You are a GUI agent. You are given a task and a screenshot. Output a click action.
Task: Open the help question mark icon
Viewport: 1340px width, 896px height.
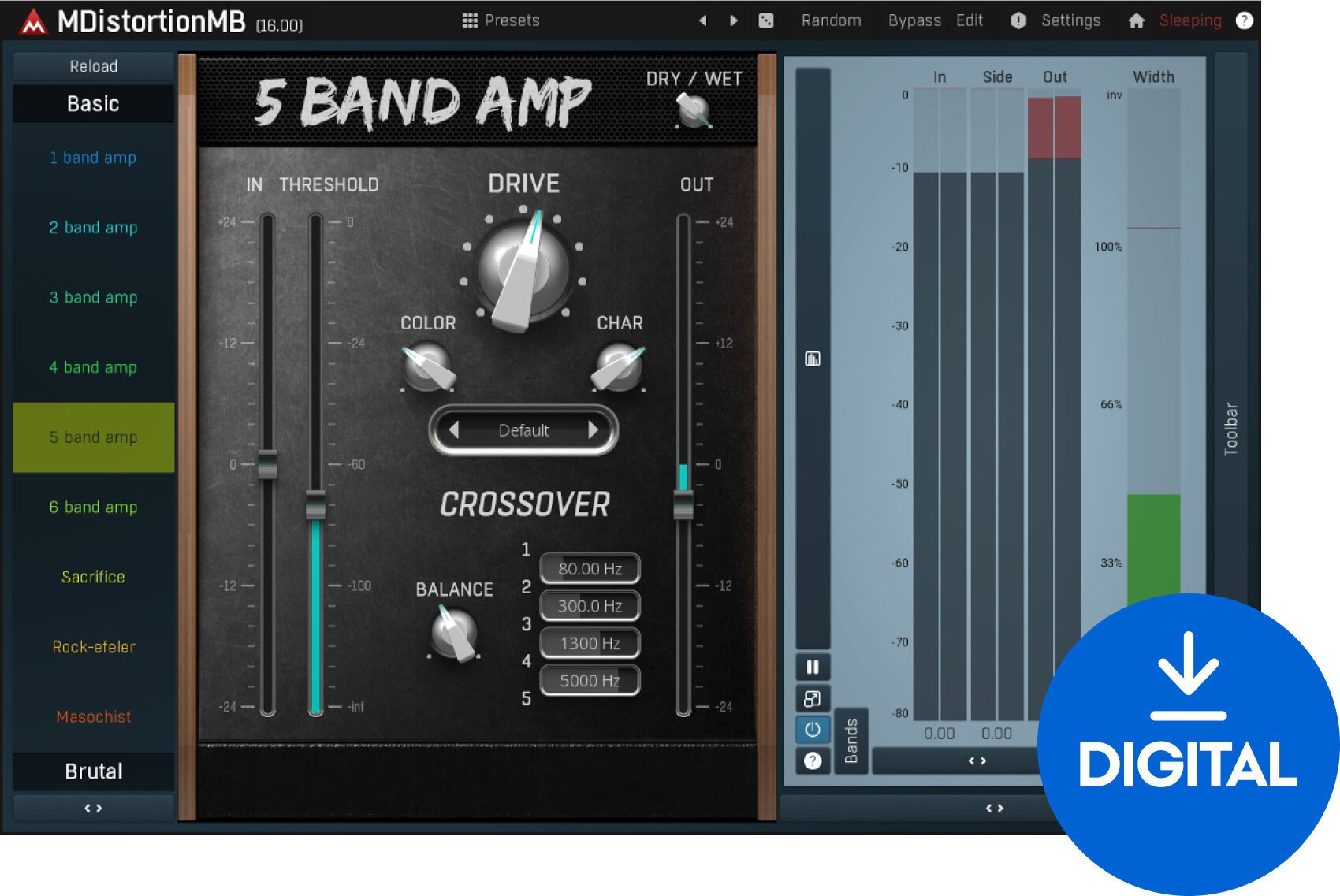click(x=1245, y=20)
